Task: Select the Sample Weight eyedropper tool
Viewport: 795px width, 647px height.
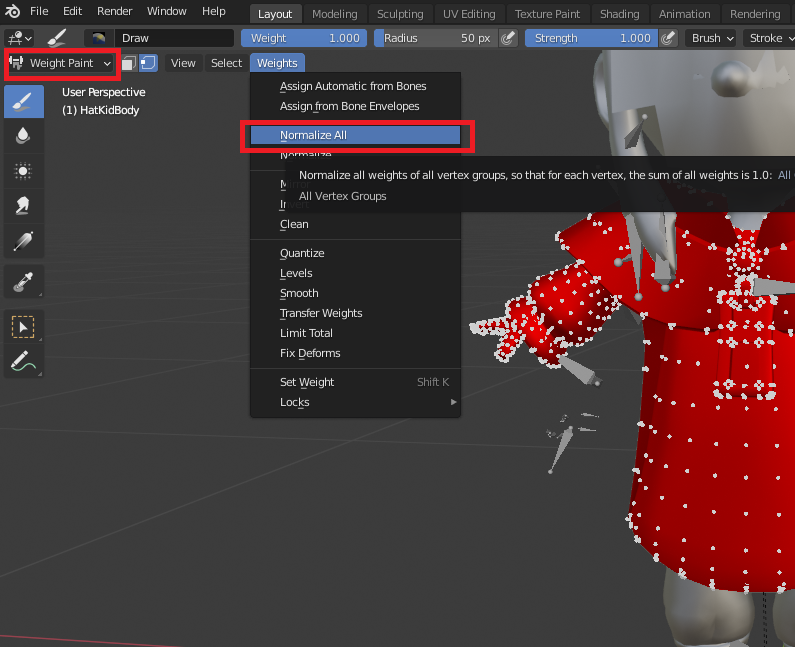Action: click(24, 282)
